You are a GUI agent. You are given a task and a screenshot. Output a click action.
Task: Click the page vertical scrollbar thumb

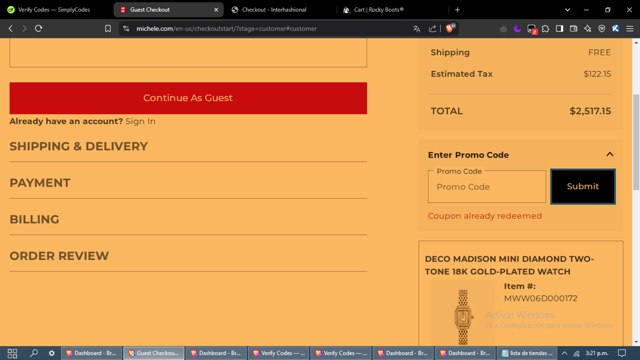click(x=636, y=142)
